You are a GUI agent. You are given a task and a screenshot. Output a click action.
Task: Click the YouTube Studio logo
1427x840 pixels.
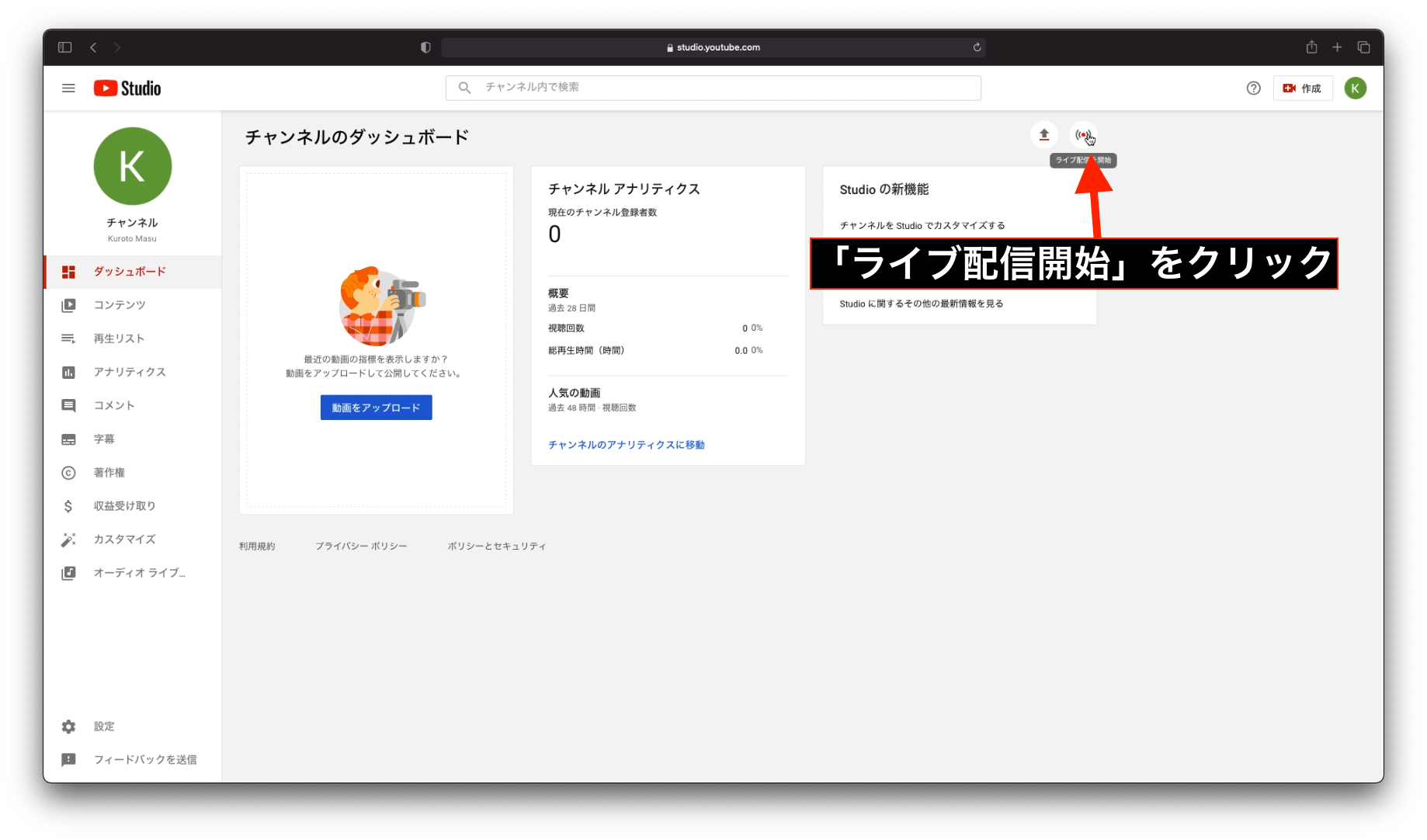[127, 89]
